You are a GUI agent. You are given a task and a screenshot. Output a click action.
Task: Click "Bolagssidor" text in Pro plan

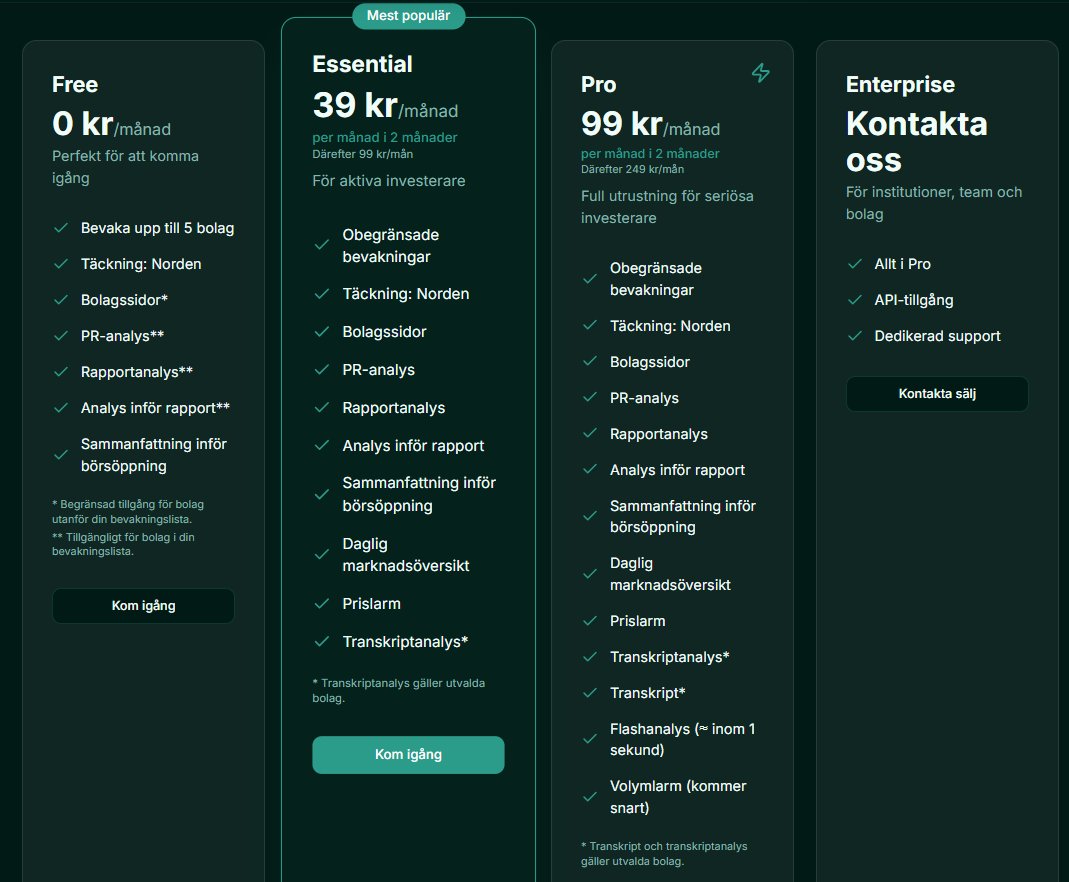coord(650,362)
